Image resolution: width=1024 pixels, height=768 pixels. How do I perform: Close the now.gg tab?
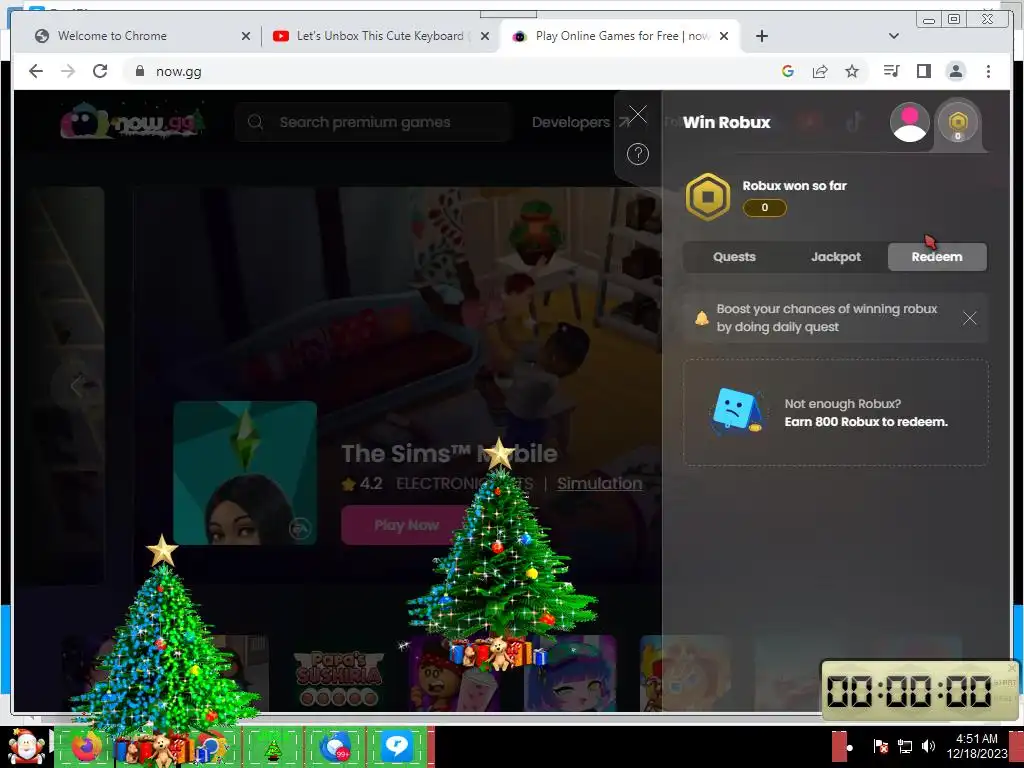(724, 36)
